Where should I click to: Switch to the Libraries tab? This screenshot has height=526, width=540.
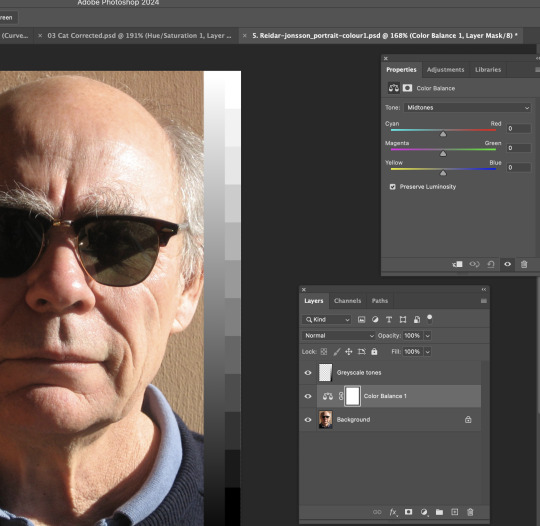tap(488, 70)
